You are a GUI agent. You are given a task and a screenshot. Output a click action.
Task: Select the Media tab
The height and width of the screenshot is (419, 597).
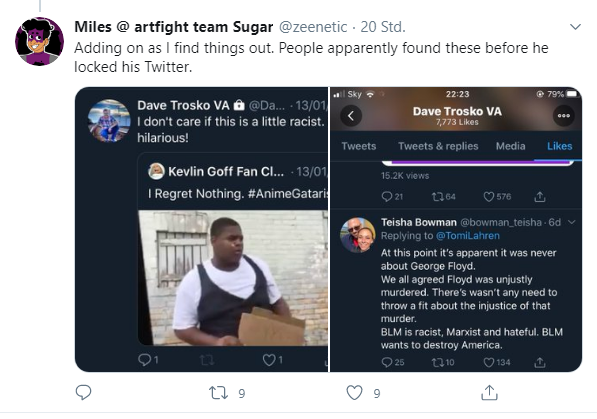tap(510, 146)
